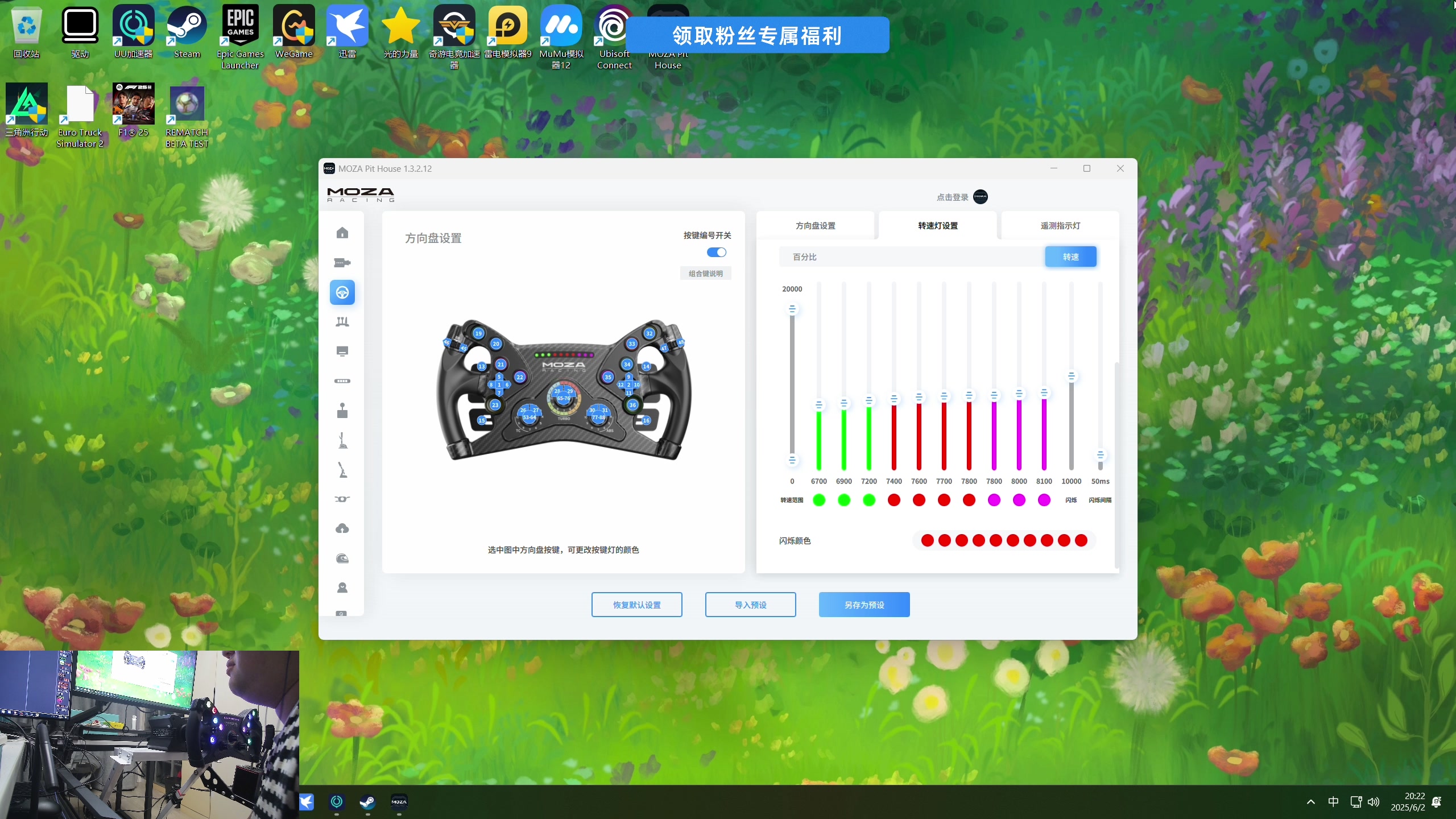Open the RPM light bar sidebar icon
Screen dimensions: 1456x819
coord(342,381)
